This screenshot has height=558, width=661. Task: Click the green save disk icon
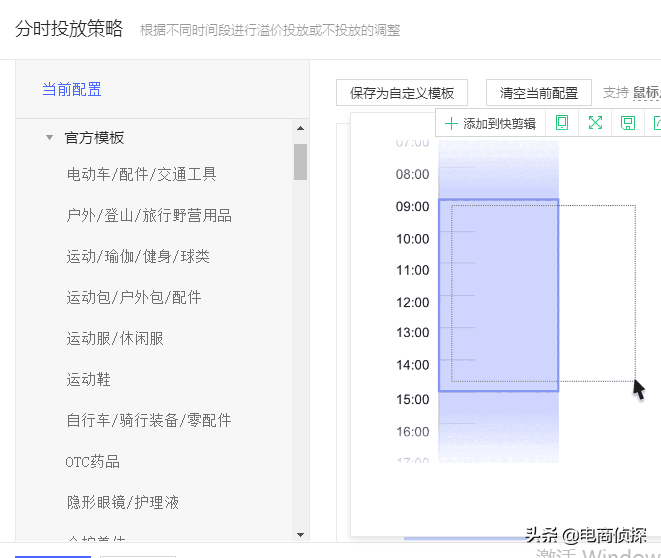coord(628,123)
